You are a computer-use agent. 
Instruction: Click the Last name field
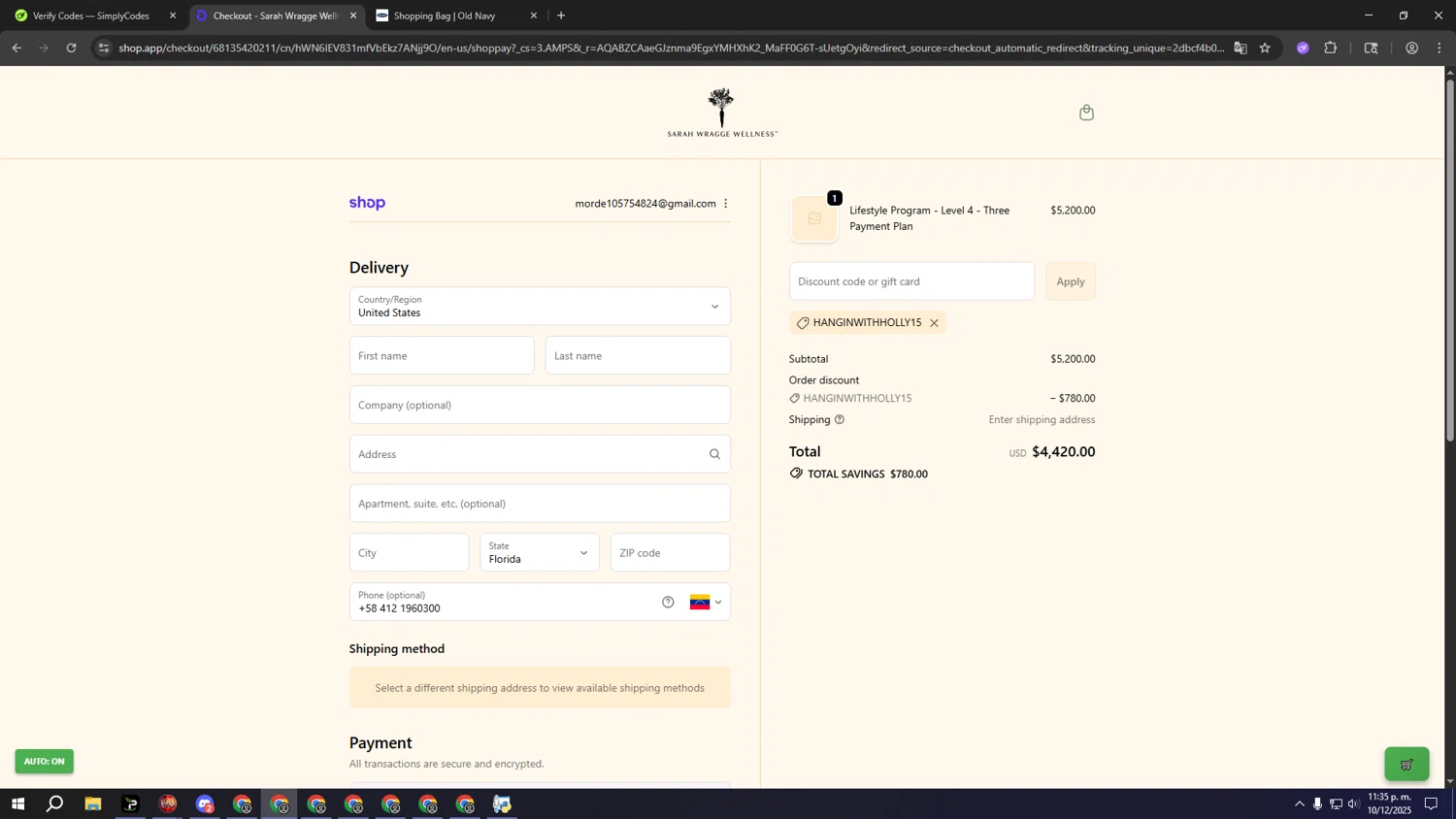pos(638,356)
